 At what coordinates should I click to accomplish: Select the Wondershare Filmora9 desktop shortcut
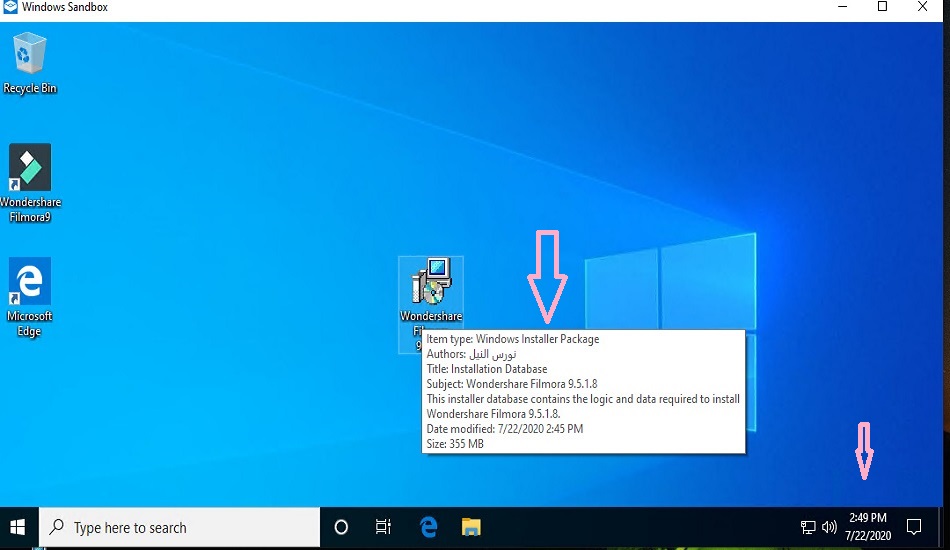pos(30,168)
